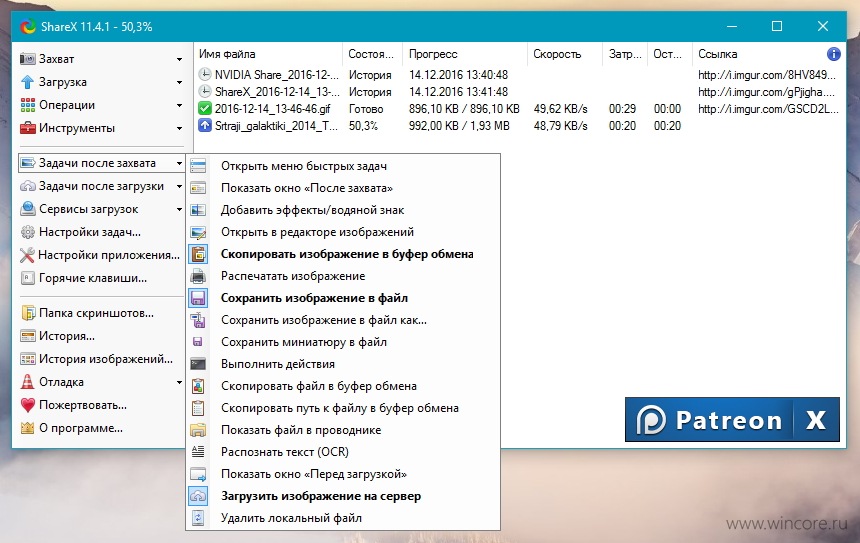Screen dimensions: 860x543
Task: Click the printer icon for Распечатать изображение
Action: point(198,276)
